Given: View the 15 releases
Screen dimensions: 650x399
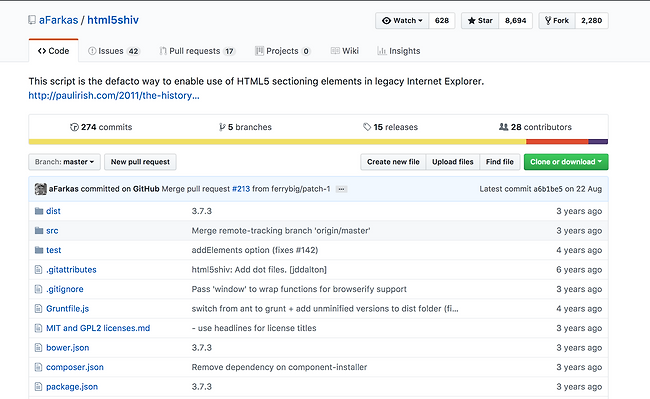Looking at the screenshot, I should (x=390, y=127).
